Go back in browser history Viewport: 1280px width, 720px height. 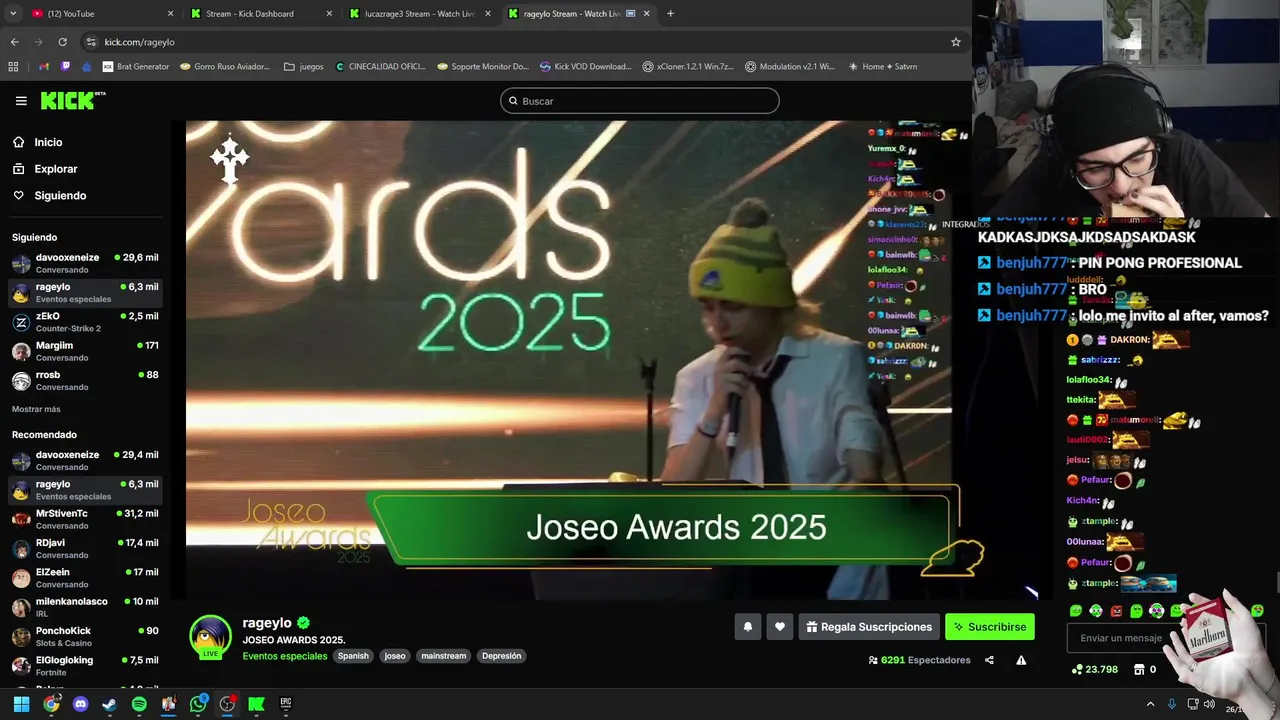pos(14,42)
